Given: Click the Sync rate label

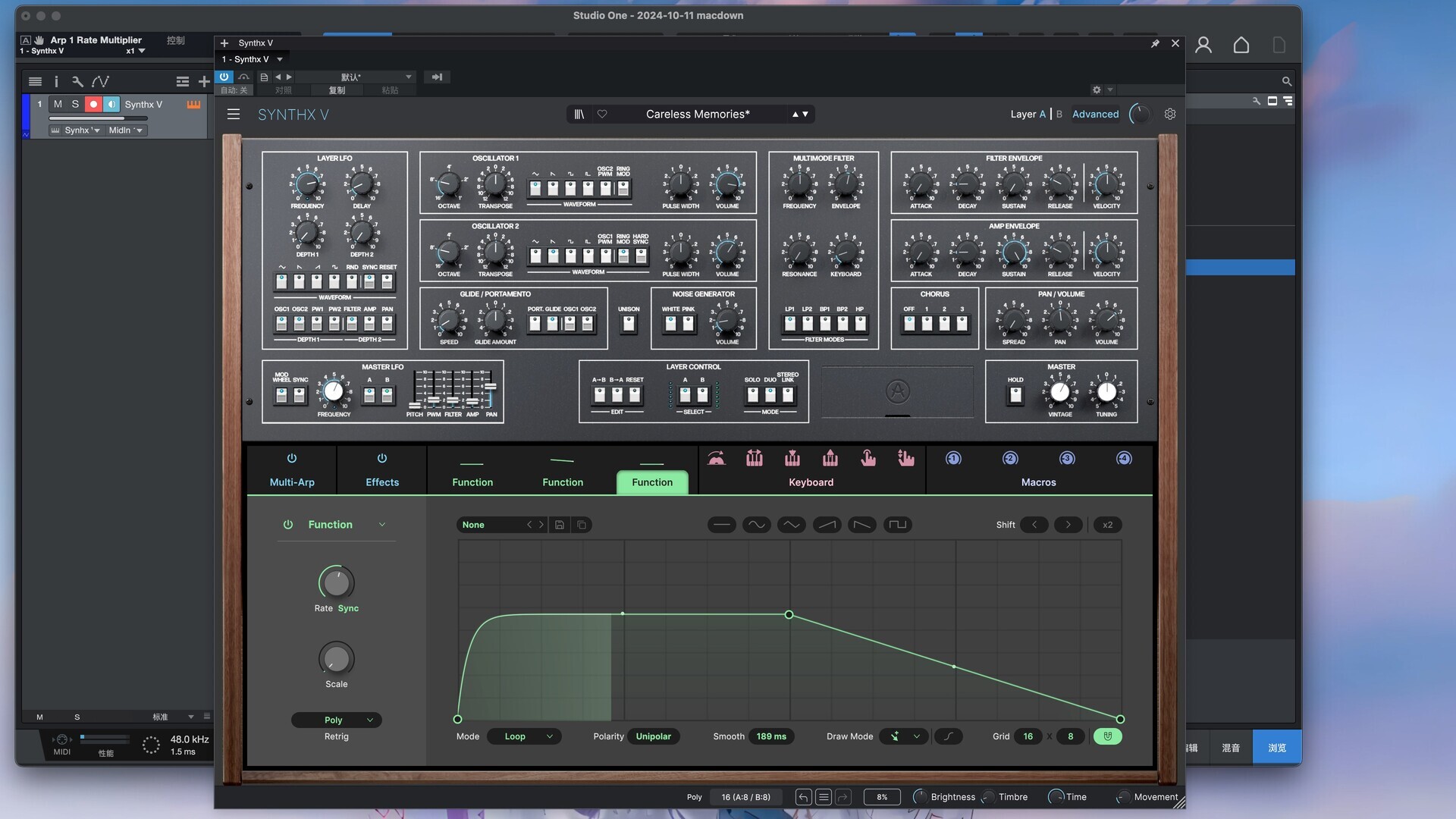Looking at the screenshot, I should [x=348, y=608].
